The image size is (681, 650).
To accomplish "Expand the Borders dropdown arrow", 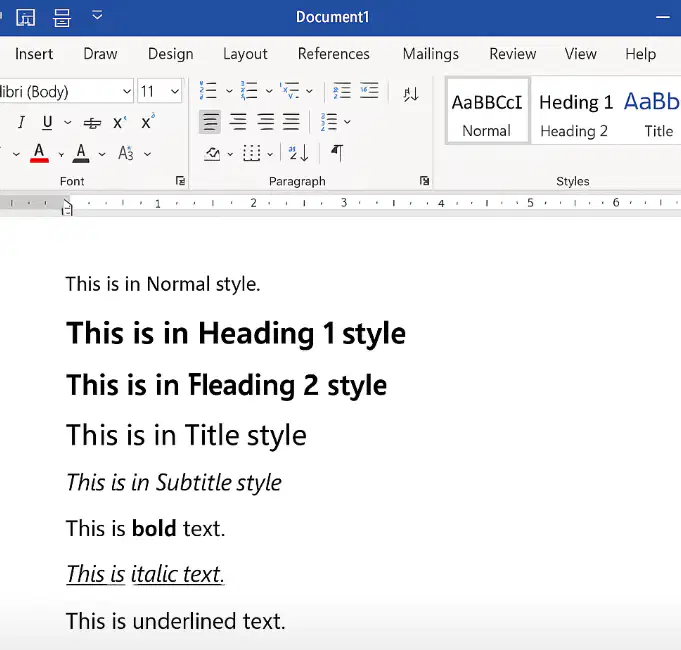I will [x=270, y=154].
